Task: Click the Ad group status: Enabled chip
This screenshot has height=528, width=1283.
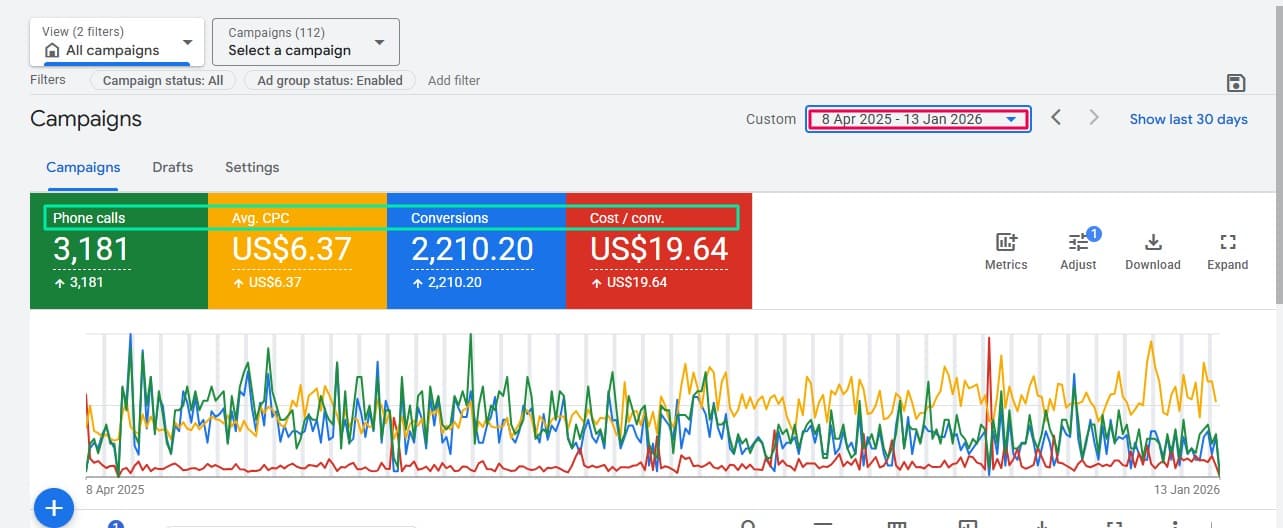Action: coord(330,80)
